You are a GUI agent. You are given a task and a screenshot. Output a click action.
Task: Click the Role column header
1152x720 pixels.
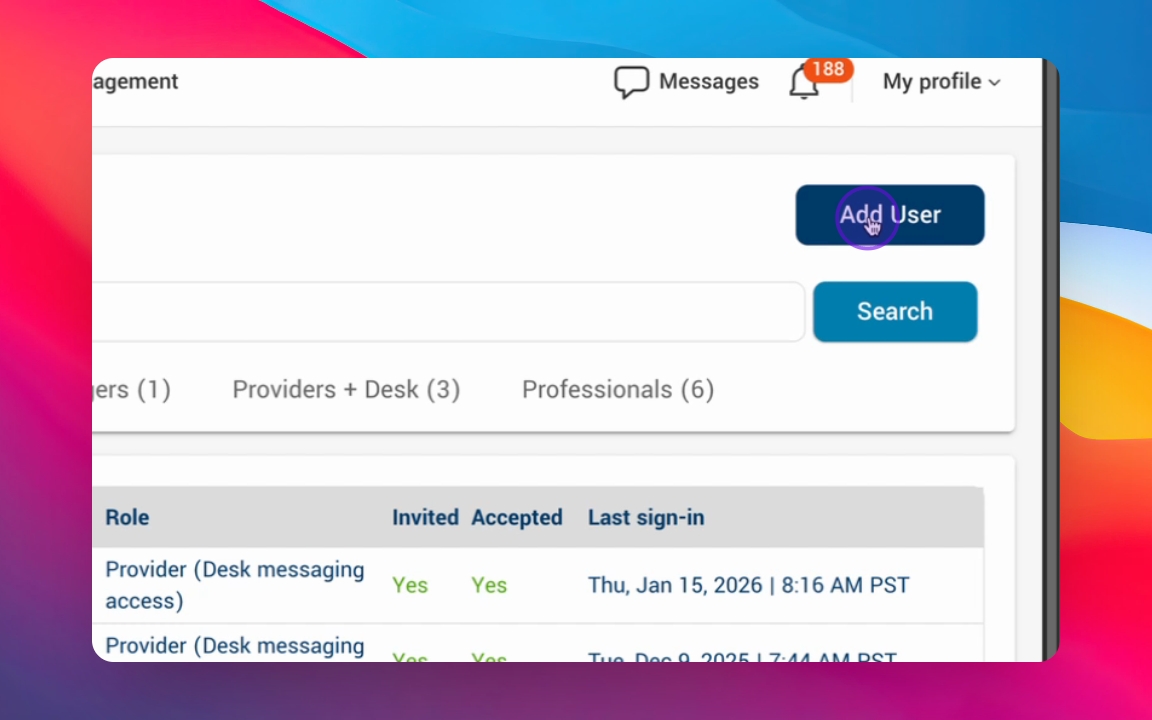coord(127,517)
